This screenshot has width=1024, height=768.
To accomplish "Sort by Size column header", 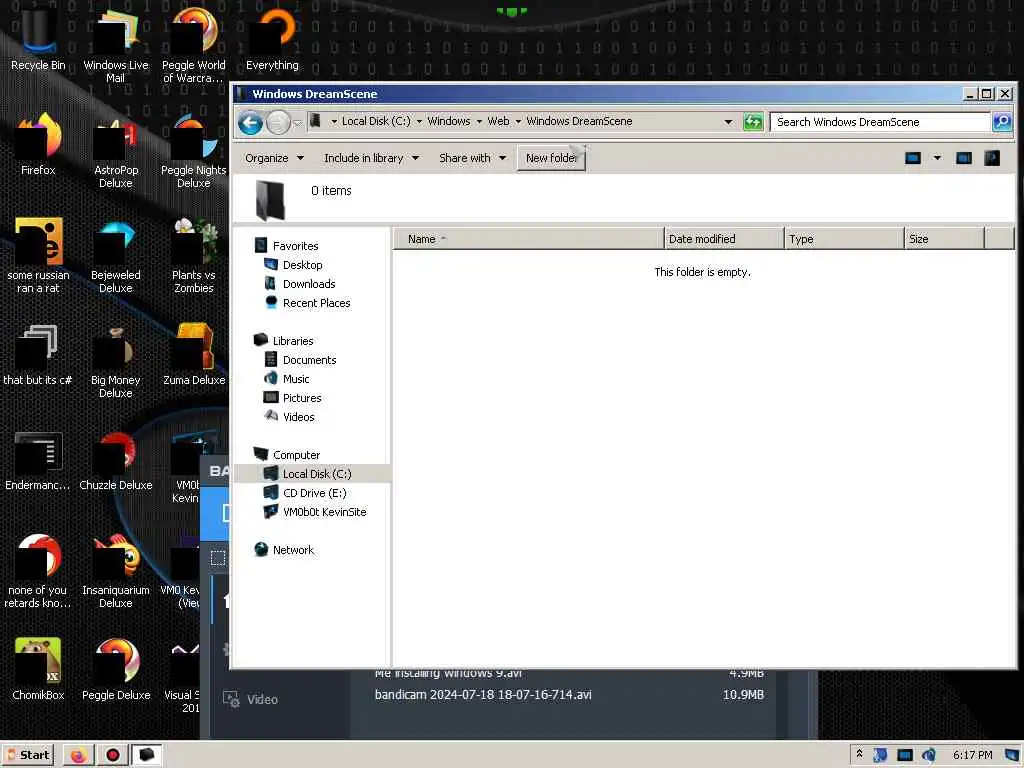I will click(944, 239).
